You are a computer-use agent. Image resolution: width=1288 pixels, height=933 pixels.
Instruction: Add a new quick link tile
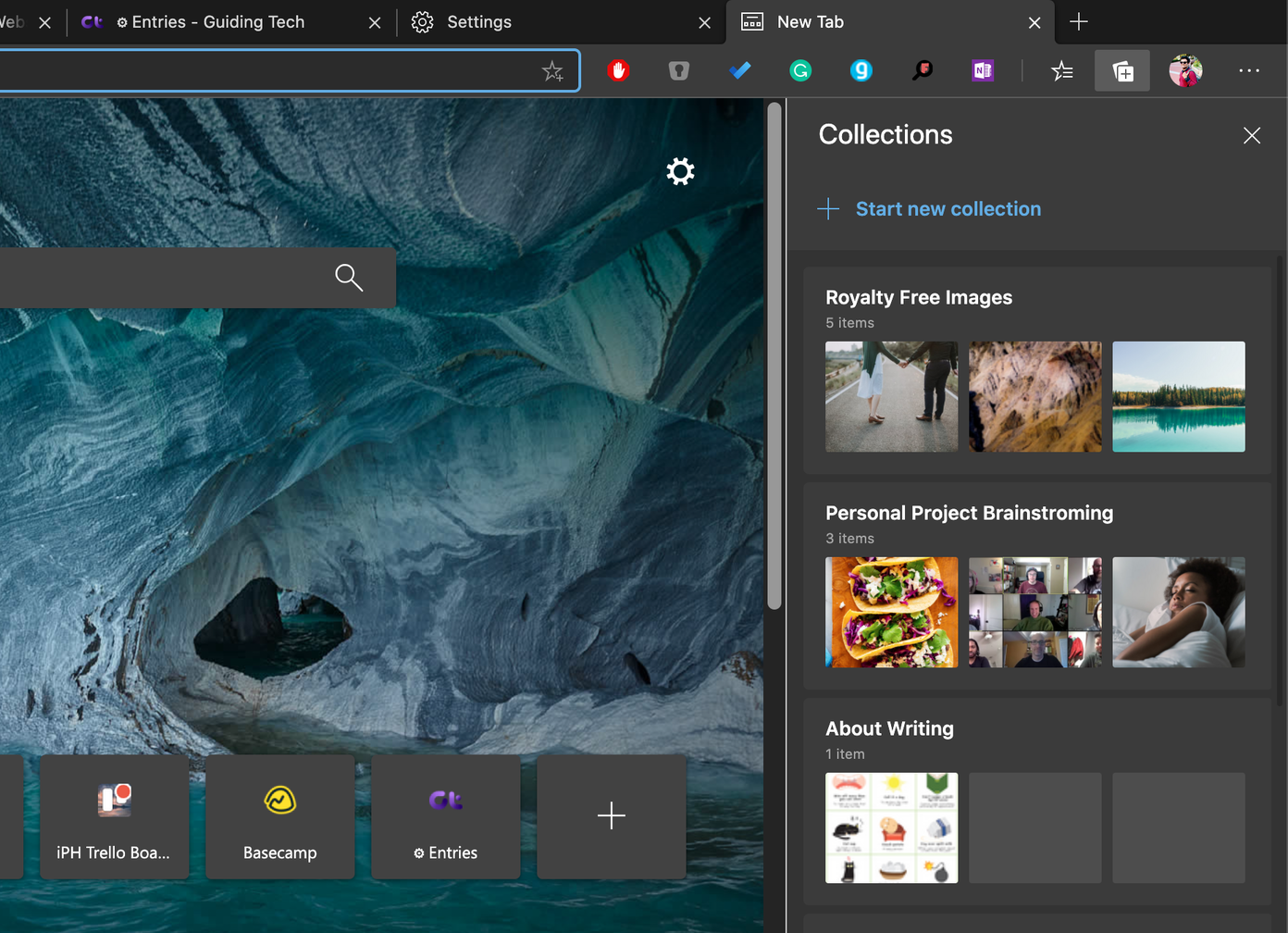[x=611, y=816]
